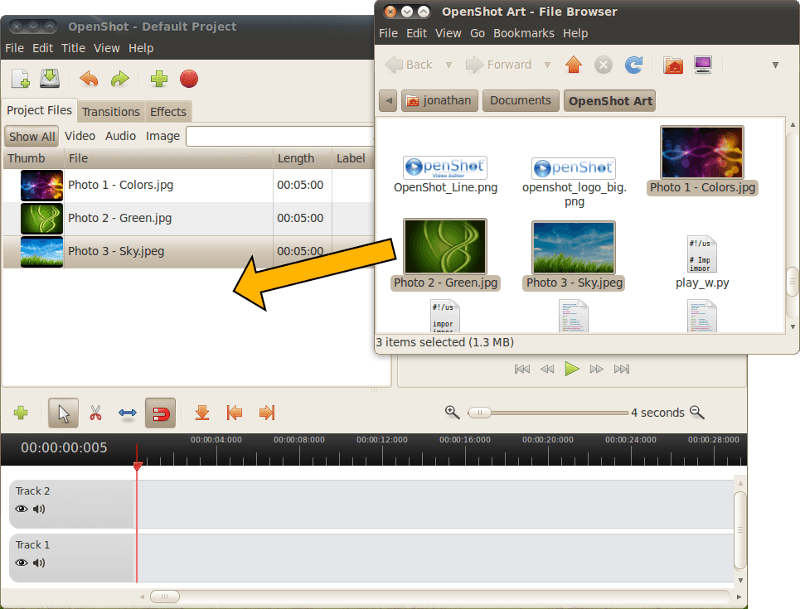Open OpenShot Title menu
The height and width of the screenshot is (609, 800).
[x=73, y=48]
